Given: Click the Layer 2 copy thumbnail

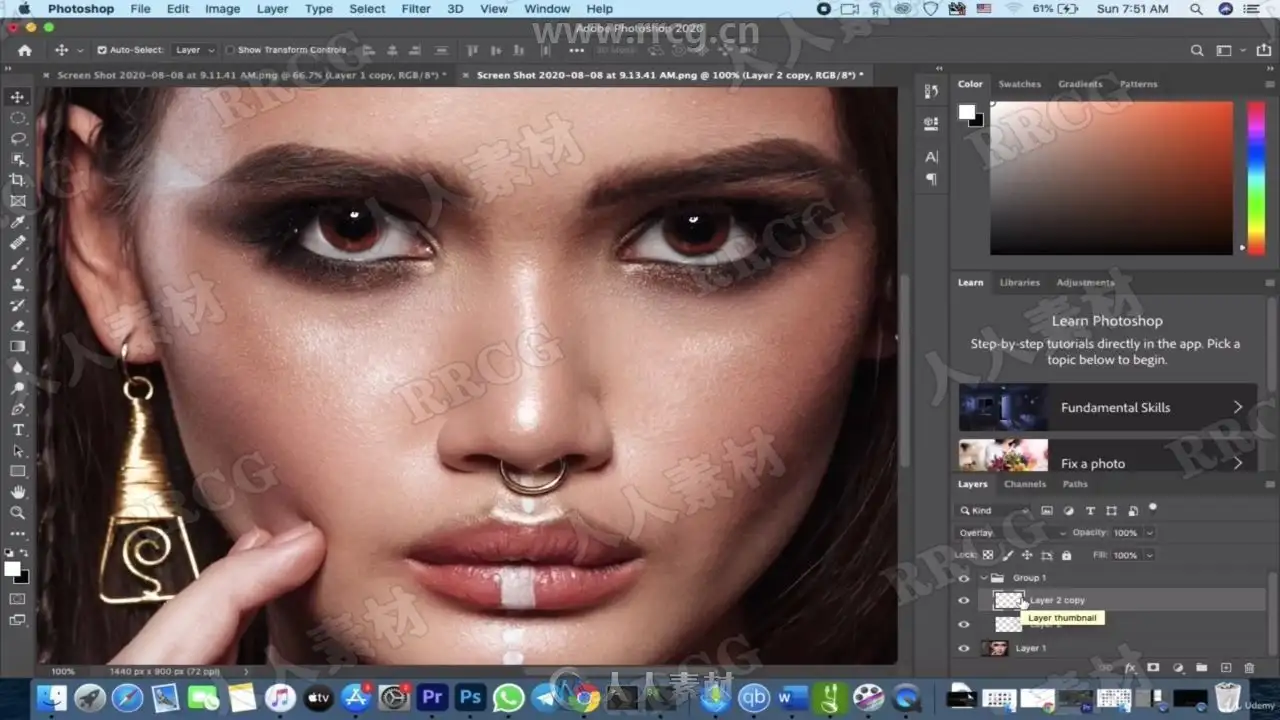Looking at the screenshot, I should 1009,600.
